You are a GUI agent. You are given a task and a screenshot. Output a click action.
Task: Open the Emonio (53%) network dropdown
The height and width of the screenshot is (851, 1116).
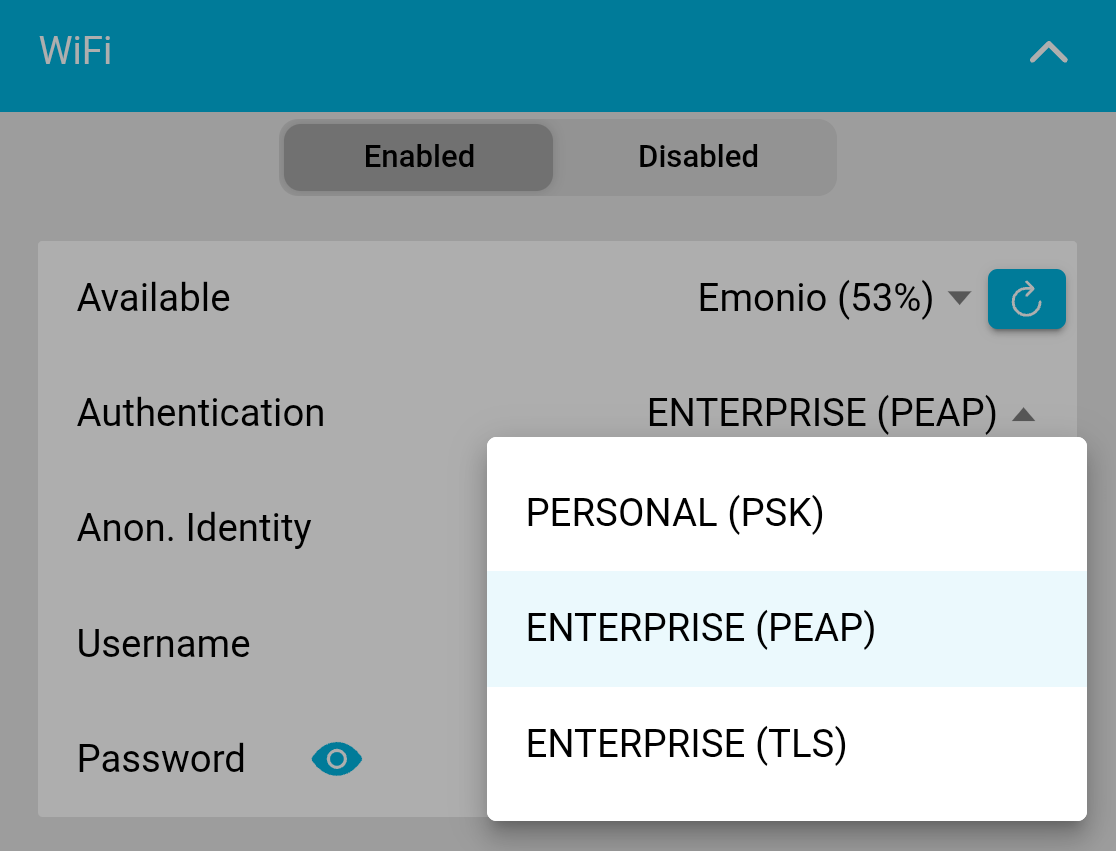tap(815, 298)
